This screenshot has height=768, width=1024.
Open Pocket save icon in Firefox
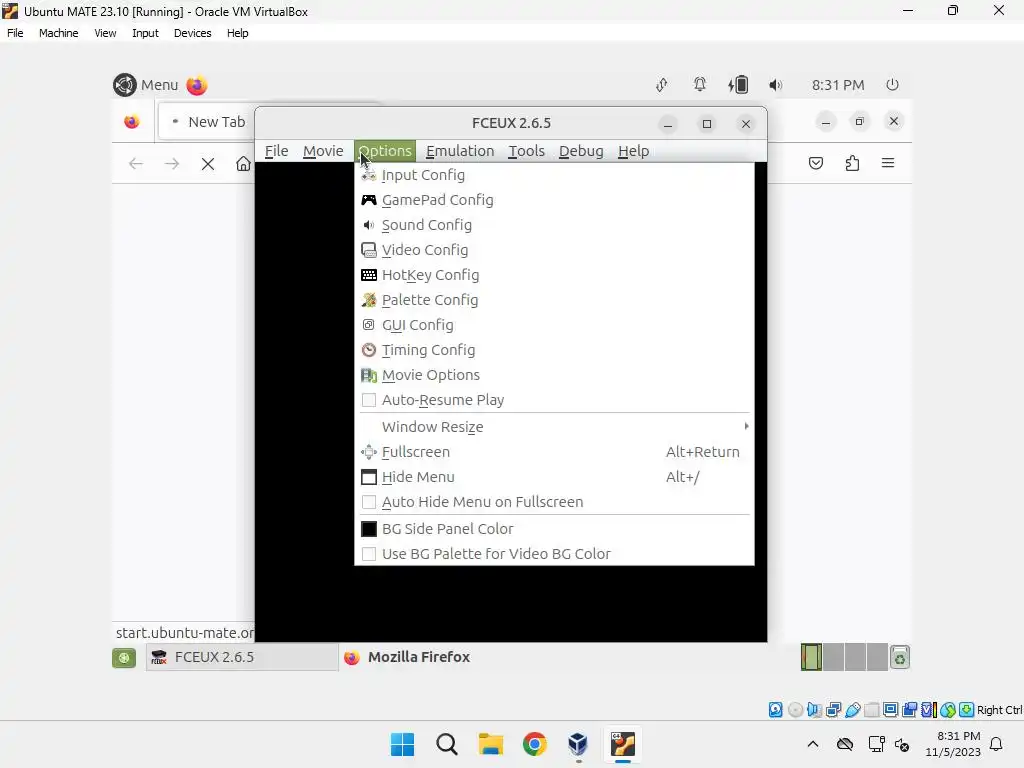point(816,163)
